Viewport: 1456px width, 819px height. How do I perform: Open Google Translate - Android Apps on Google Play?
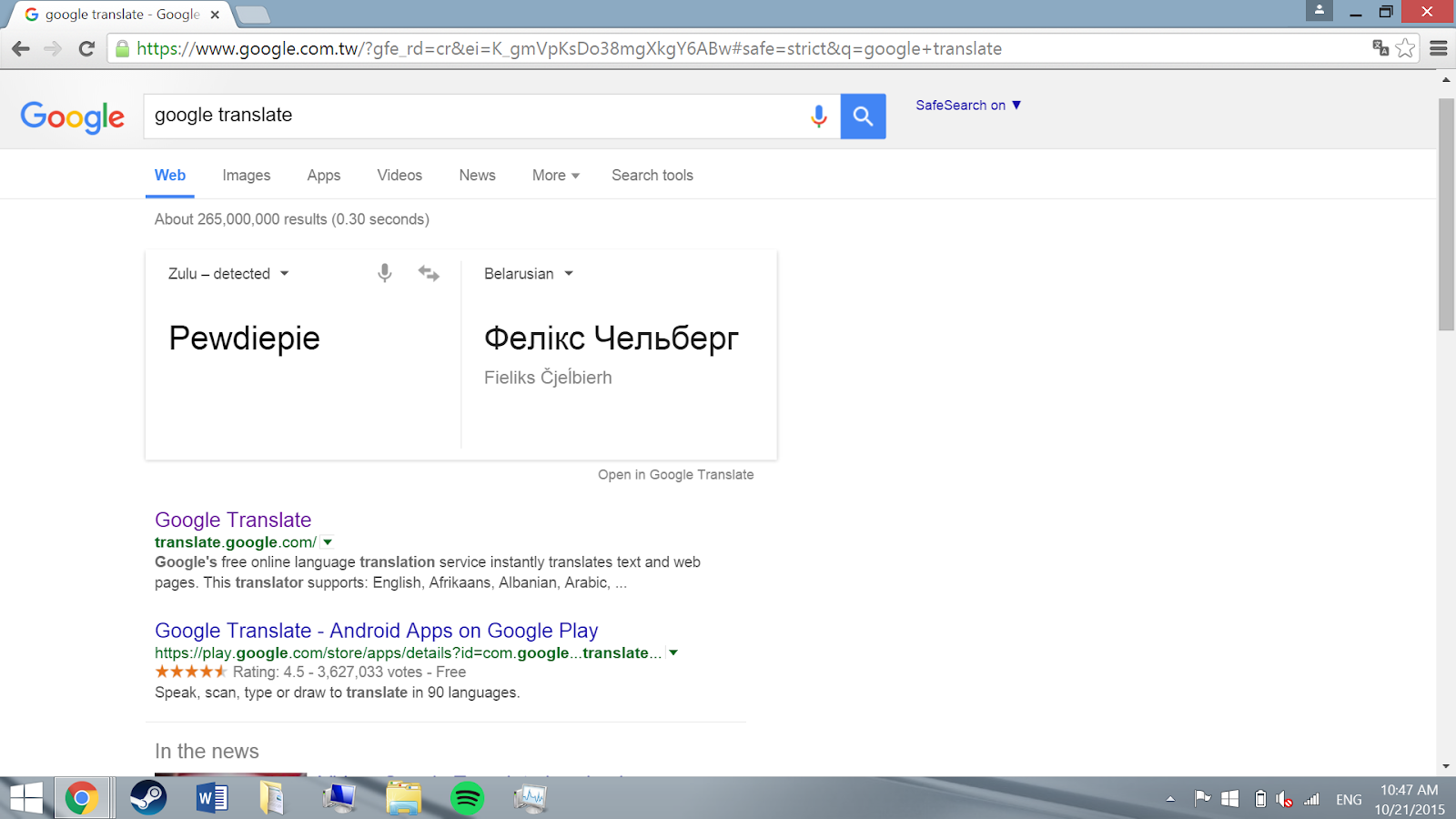click(377, 631)
